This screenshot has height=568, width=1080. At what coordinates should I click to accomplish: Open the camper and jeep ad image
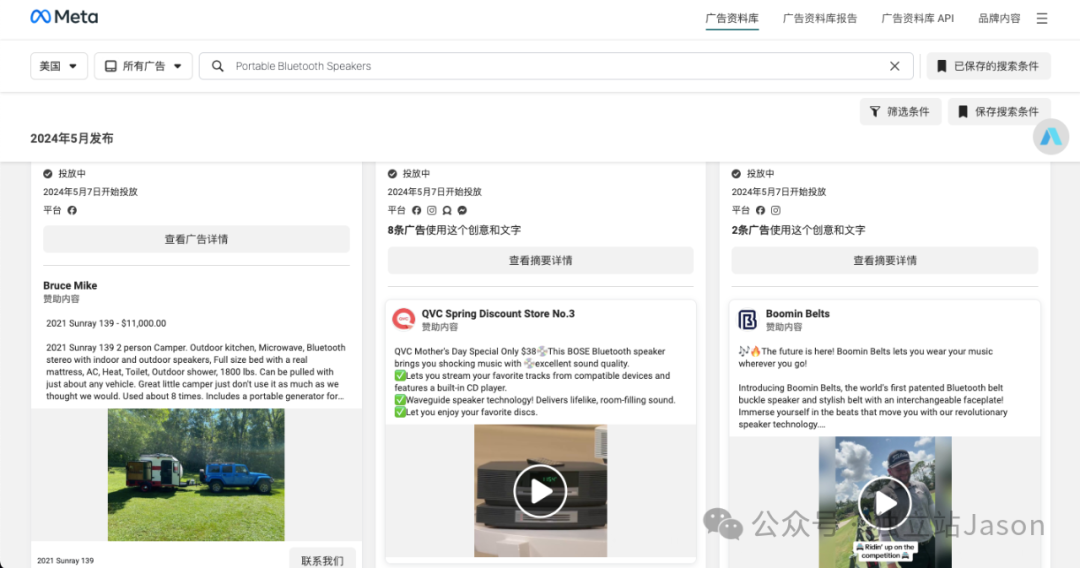196,474
